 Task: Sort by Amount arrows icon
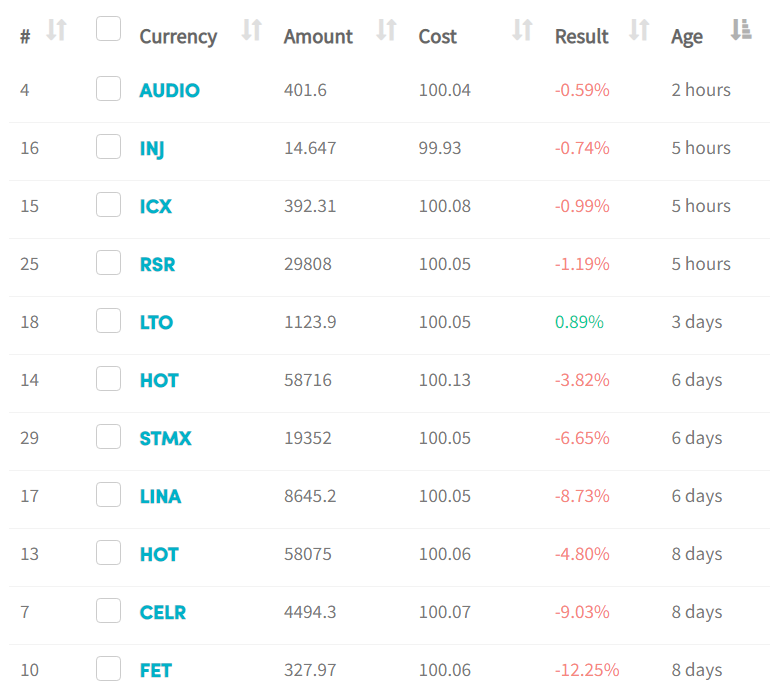pyautogui.click(x=386, y=30)
